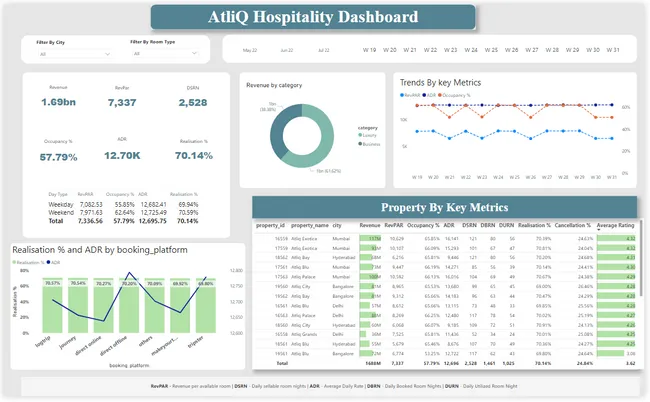This screenshot has width=650, height=402.
Task: Click the RevPAR legend dot in Trends chart
Action: click(x=402, y=95)
